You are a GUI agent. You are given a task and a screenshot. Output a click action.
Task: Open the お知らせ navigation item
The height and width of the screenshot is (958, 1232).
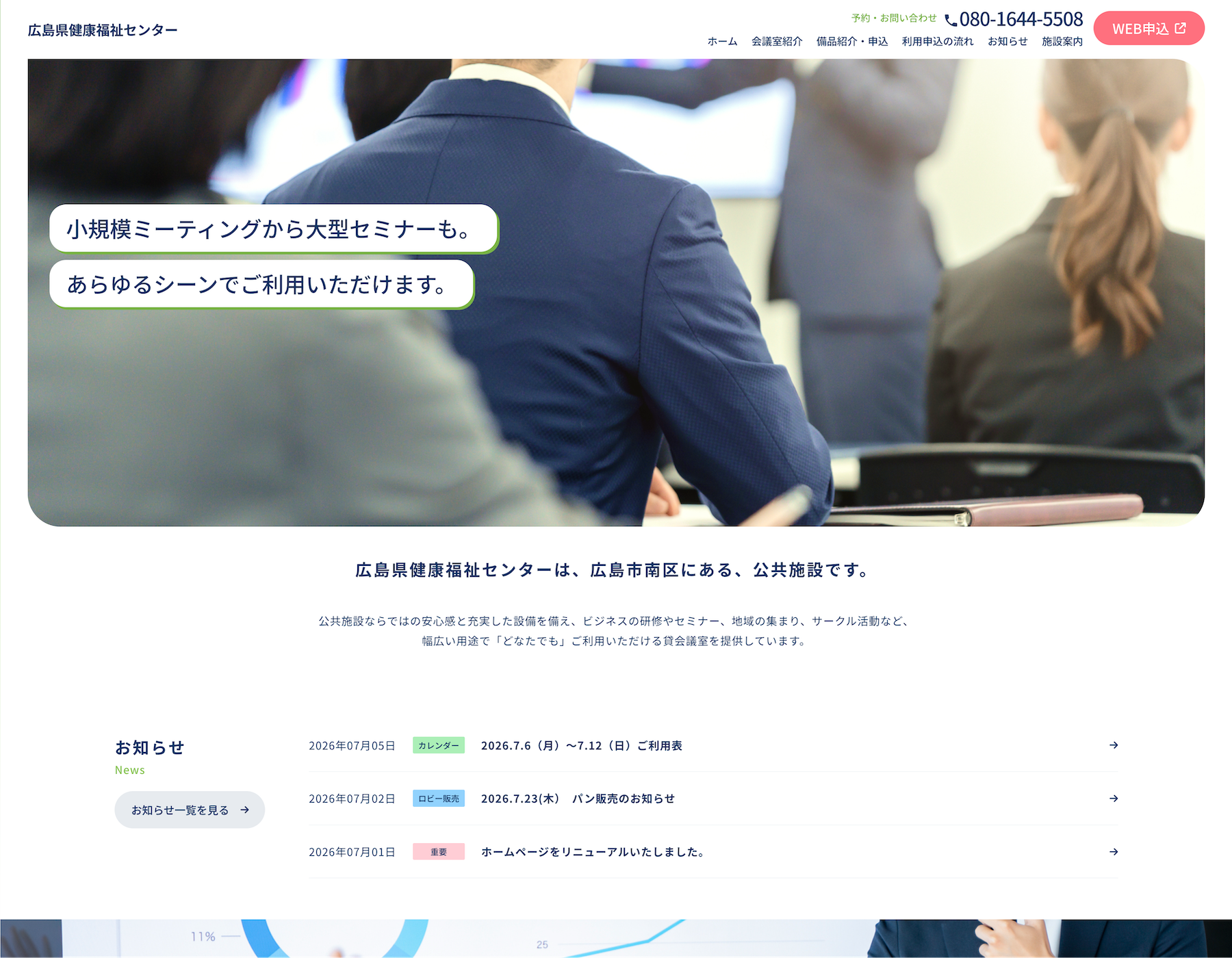tap(1008, 42)
